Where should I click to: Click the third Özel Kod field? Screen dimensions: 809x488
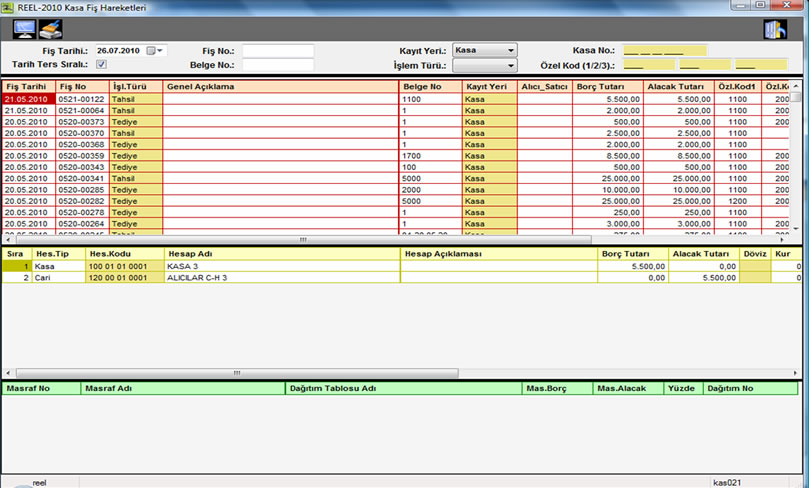(761, 65)
